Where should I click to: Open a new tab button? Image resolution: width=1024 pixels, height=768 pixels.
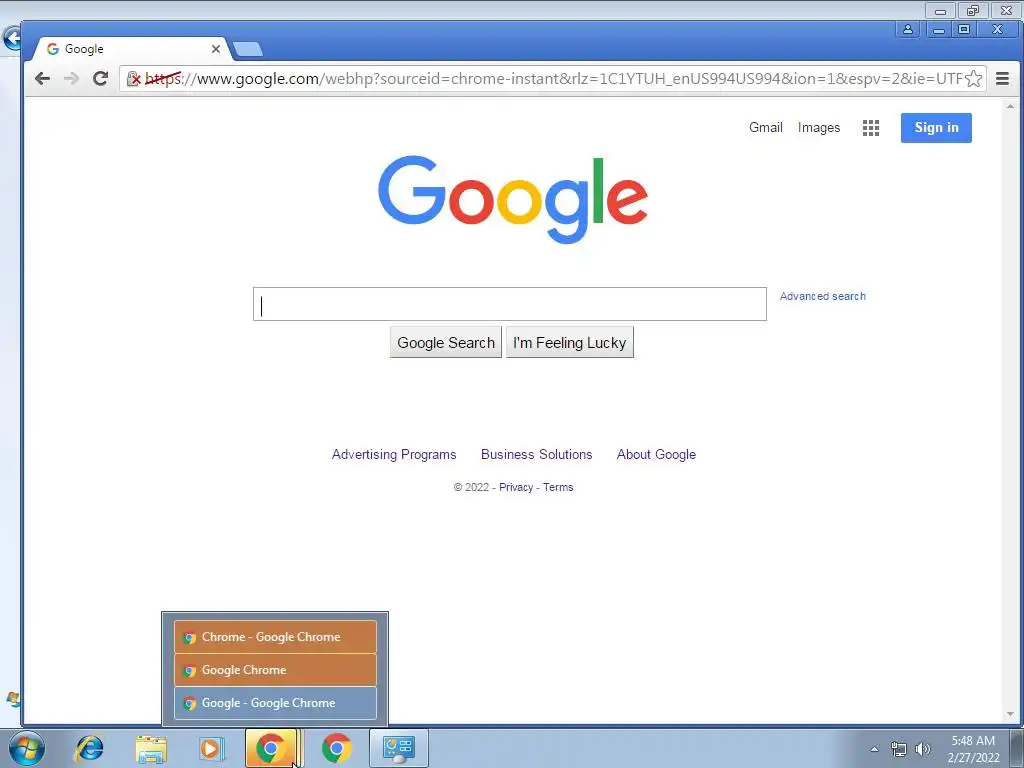pyautogui.click(x=248, y=49)
